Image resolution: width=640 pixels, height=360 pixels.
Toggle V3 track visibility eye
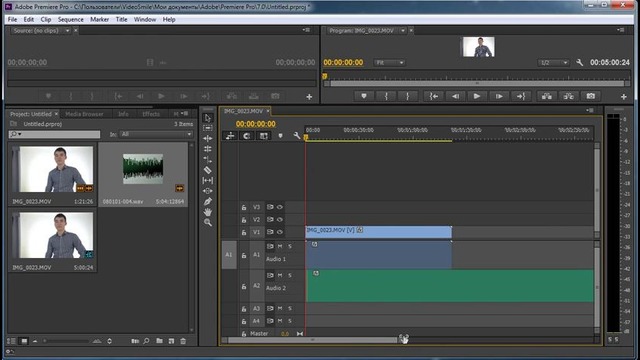pos(280,207)
